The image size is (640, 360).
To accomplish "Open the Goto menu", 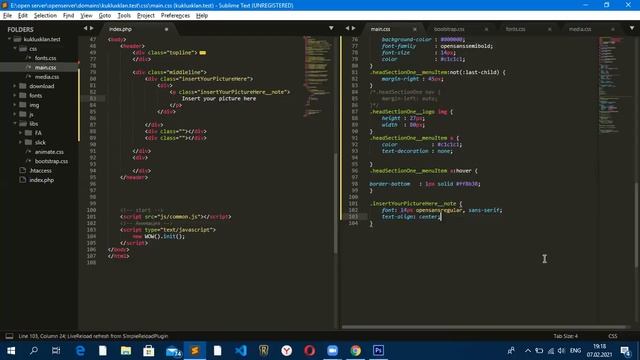I will (x=105, y=16).
